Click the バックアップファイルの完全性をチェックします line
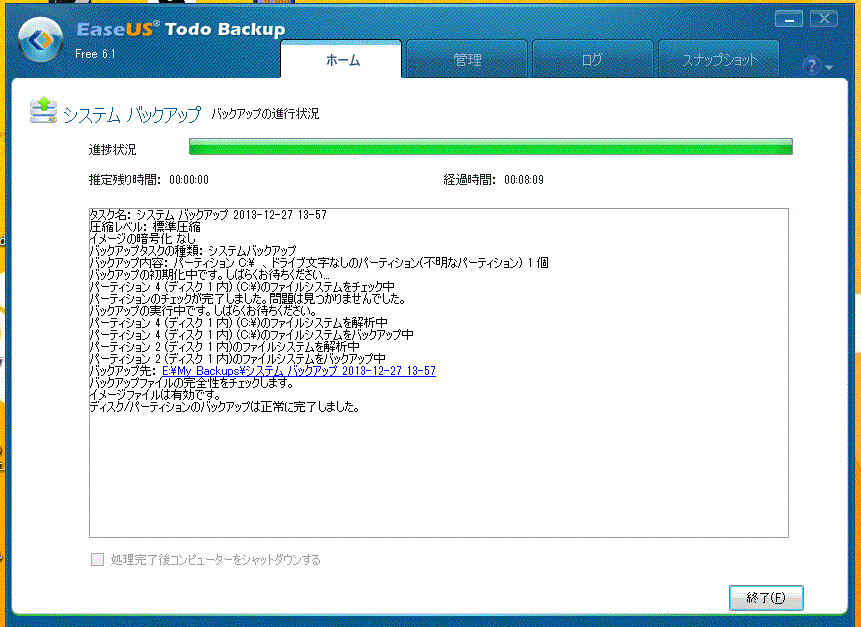 coord(192,383)
